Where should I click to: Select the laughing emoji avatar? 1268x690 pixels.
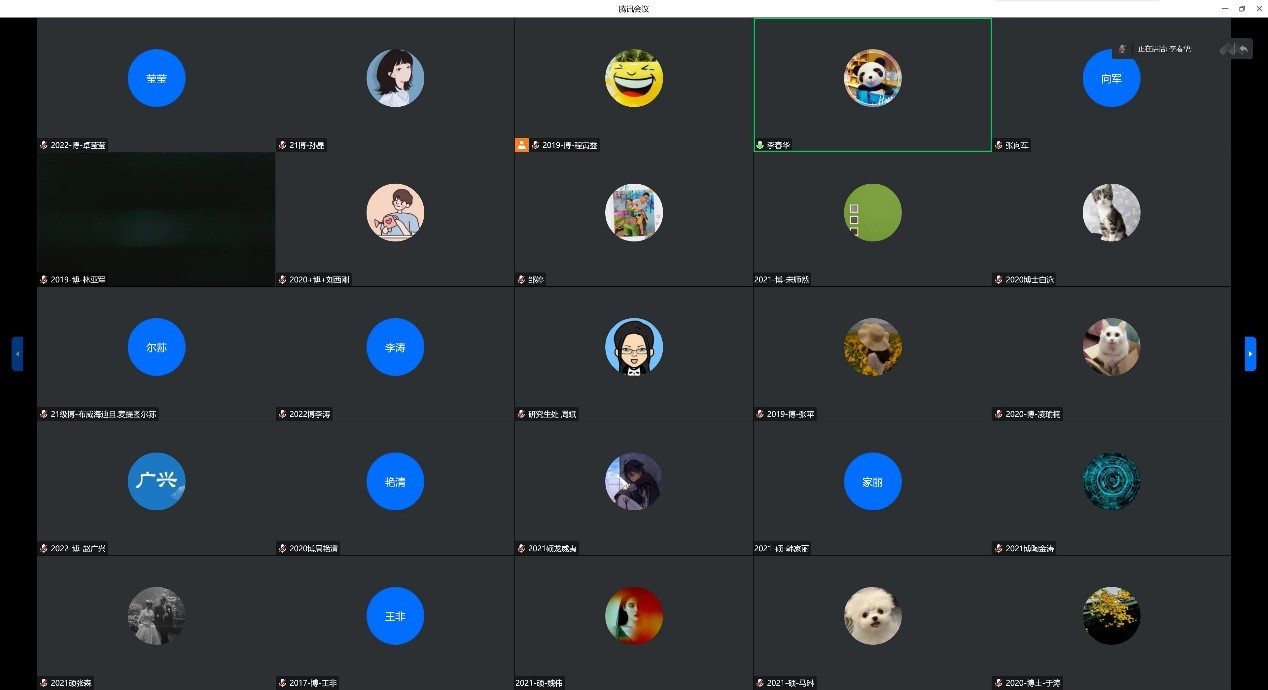click(633, 78)
